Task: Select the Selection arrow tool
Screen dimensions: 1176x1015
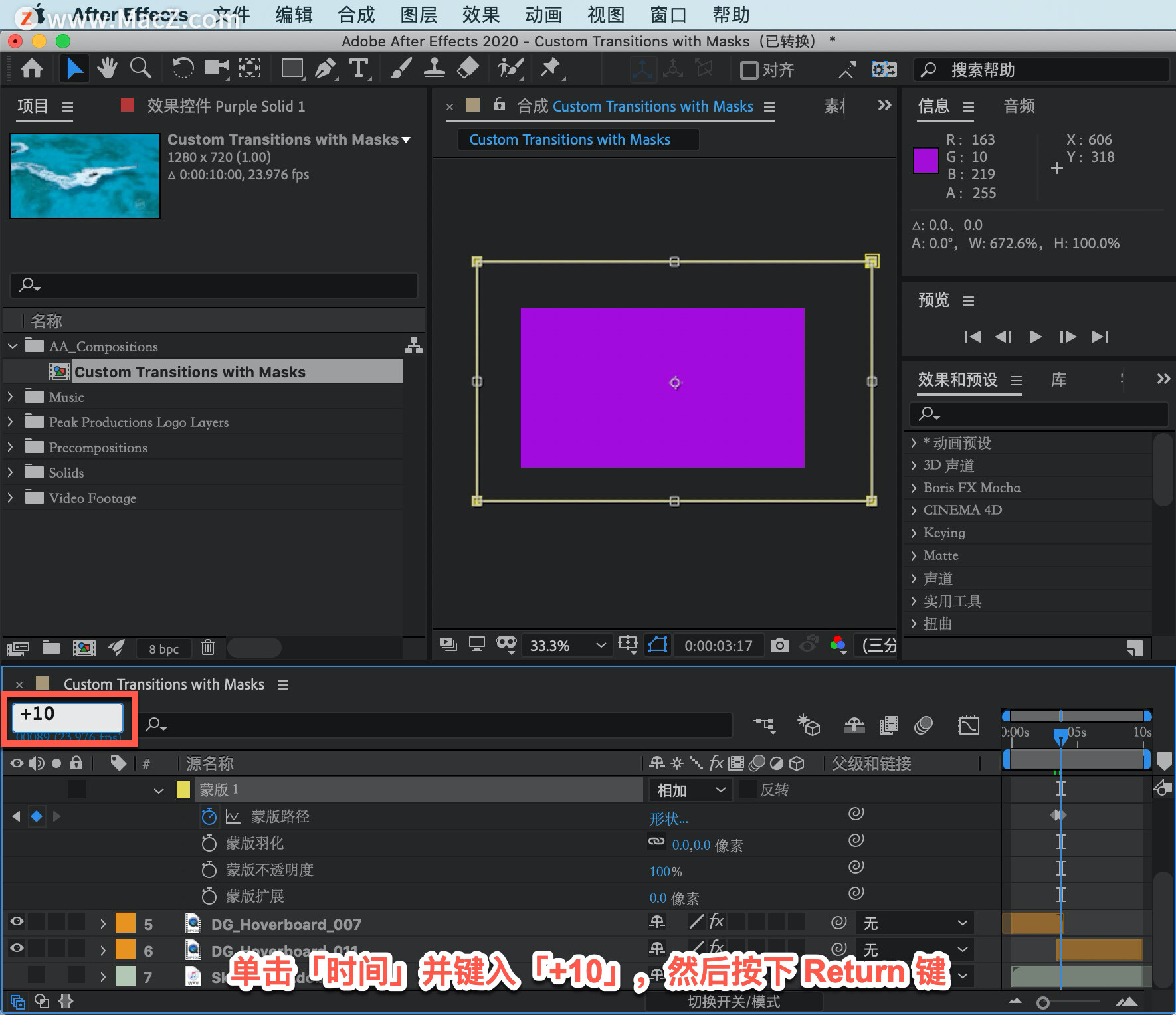Action: [74, 69]
